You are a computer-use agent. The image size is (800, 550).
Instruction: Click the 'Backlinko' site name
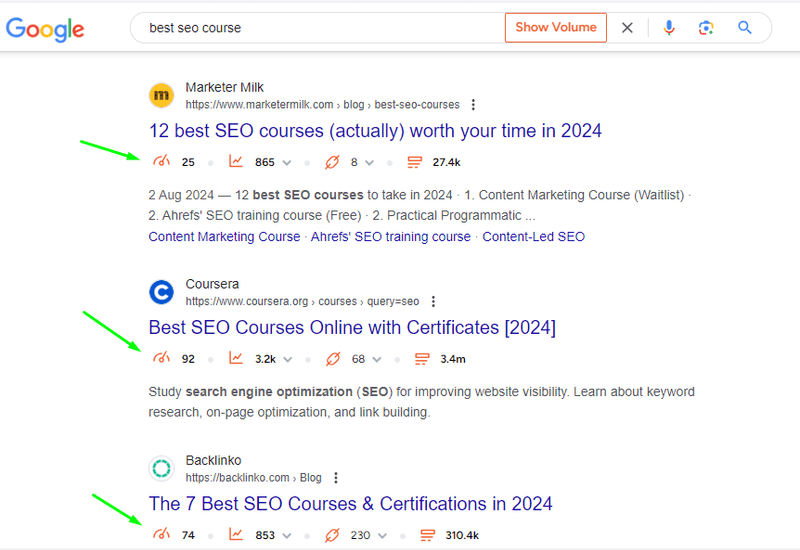[x=213, y=460]
